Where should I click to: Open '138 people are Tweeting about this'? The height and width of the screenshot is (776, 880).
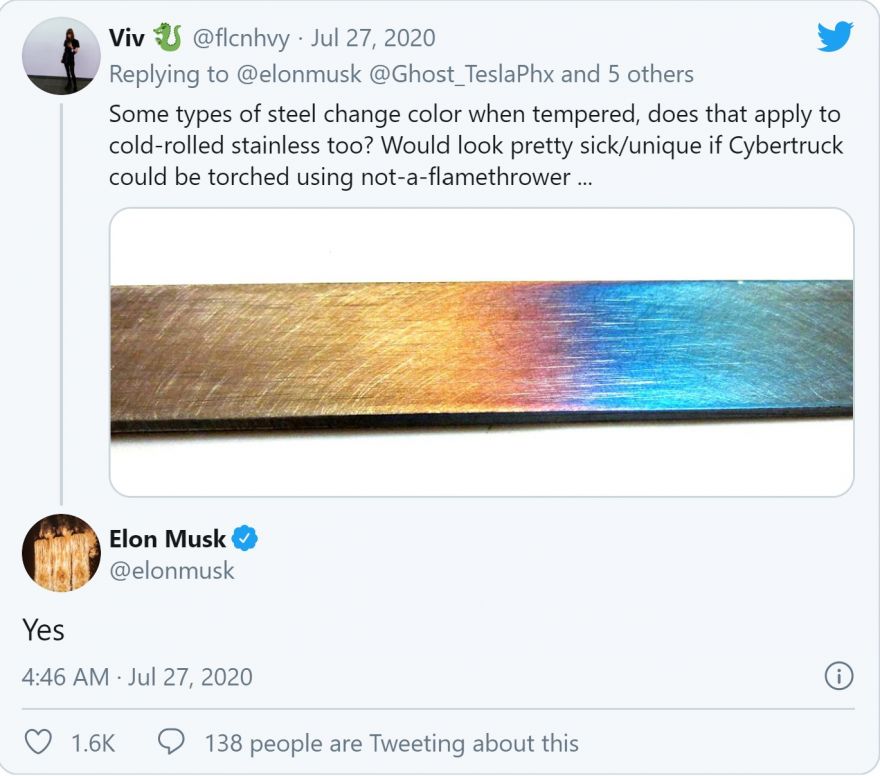[391, 743]
